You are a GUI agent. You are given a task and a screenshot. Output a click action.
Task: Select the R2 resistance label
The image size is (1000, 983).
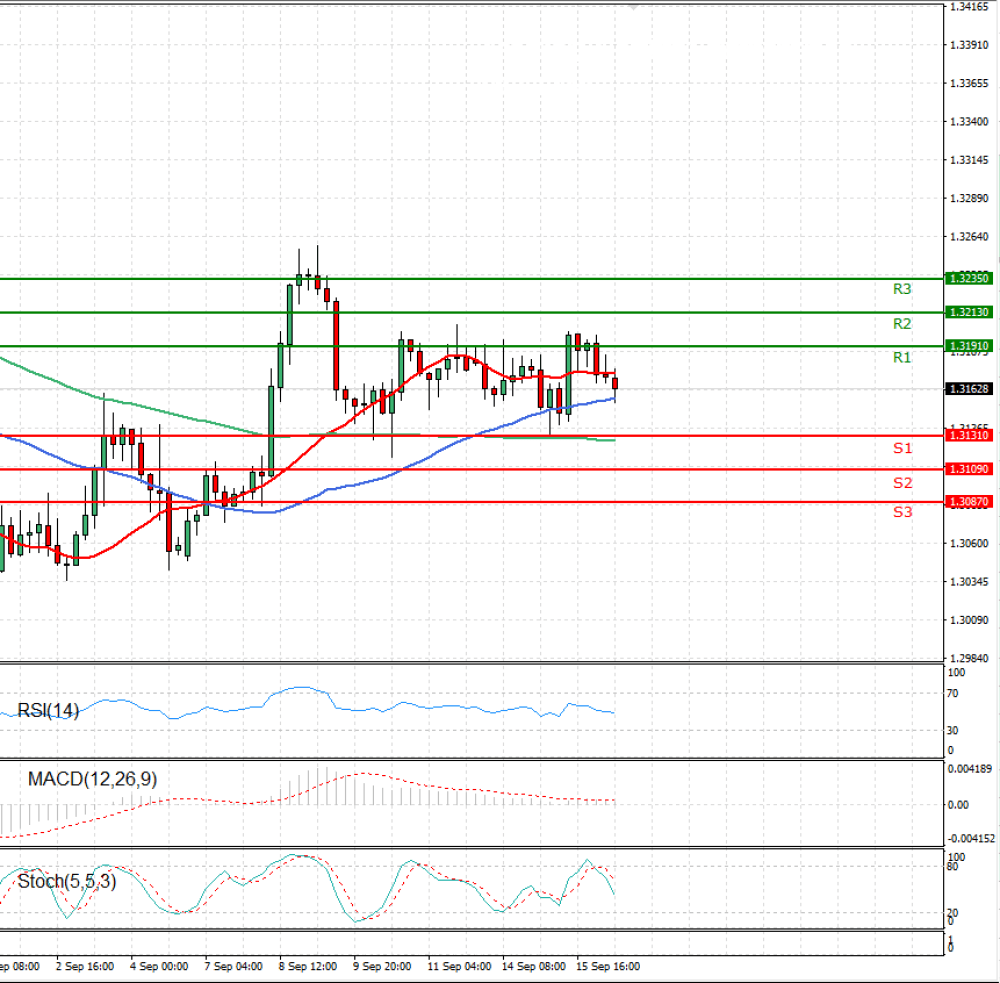coord(902,323)
